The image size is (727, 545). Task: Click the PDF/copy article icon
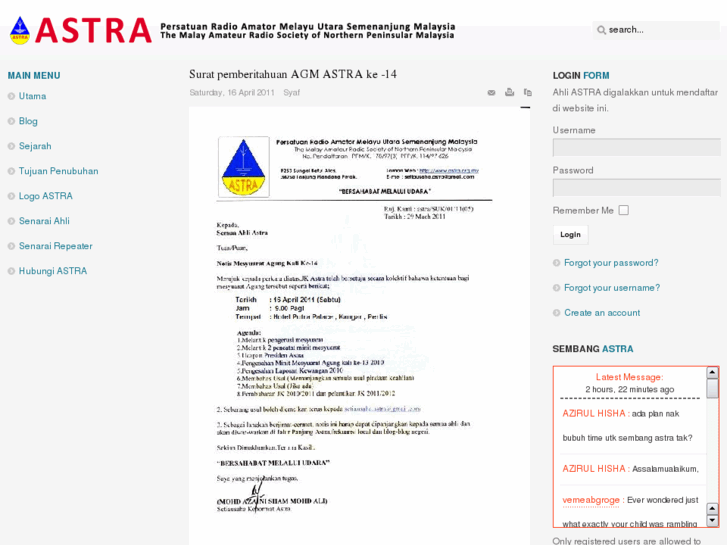(x=528, y=92)
